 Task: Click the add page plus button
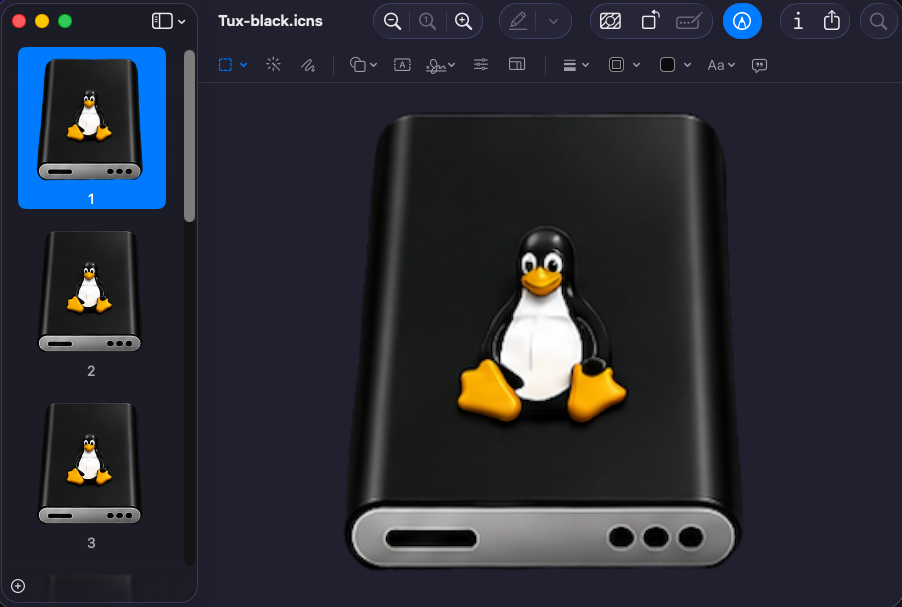coord(18,586)
